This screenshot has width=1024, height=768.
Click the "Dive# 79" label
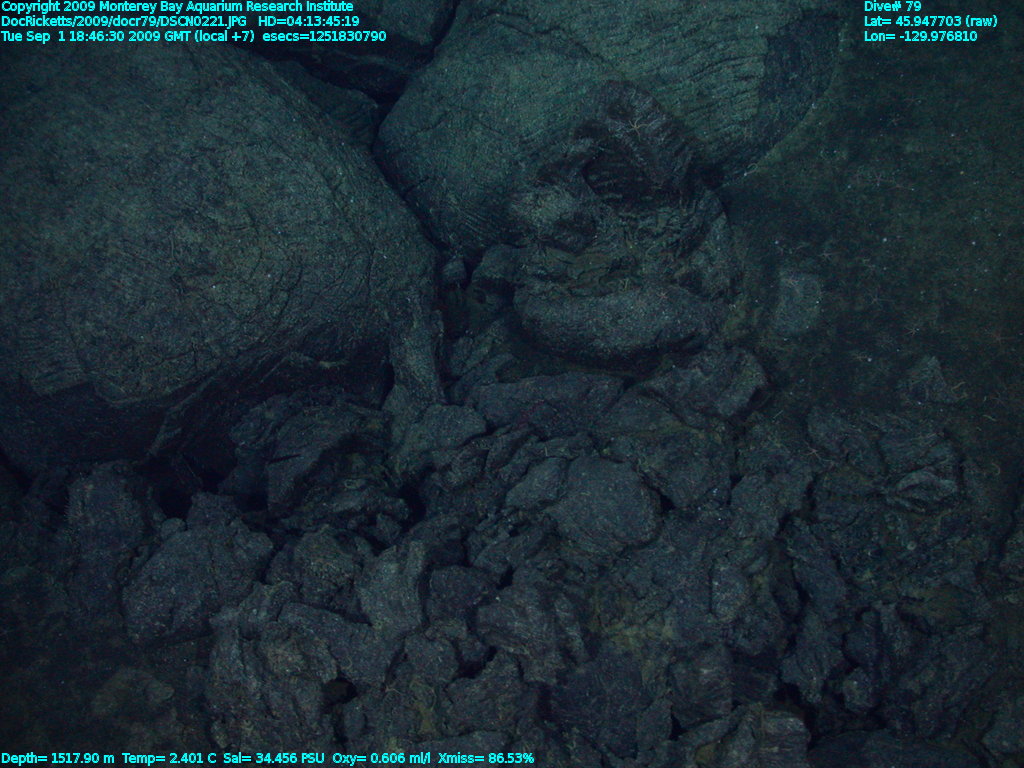(x=892, y=7)
